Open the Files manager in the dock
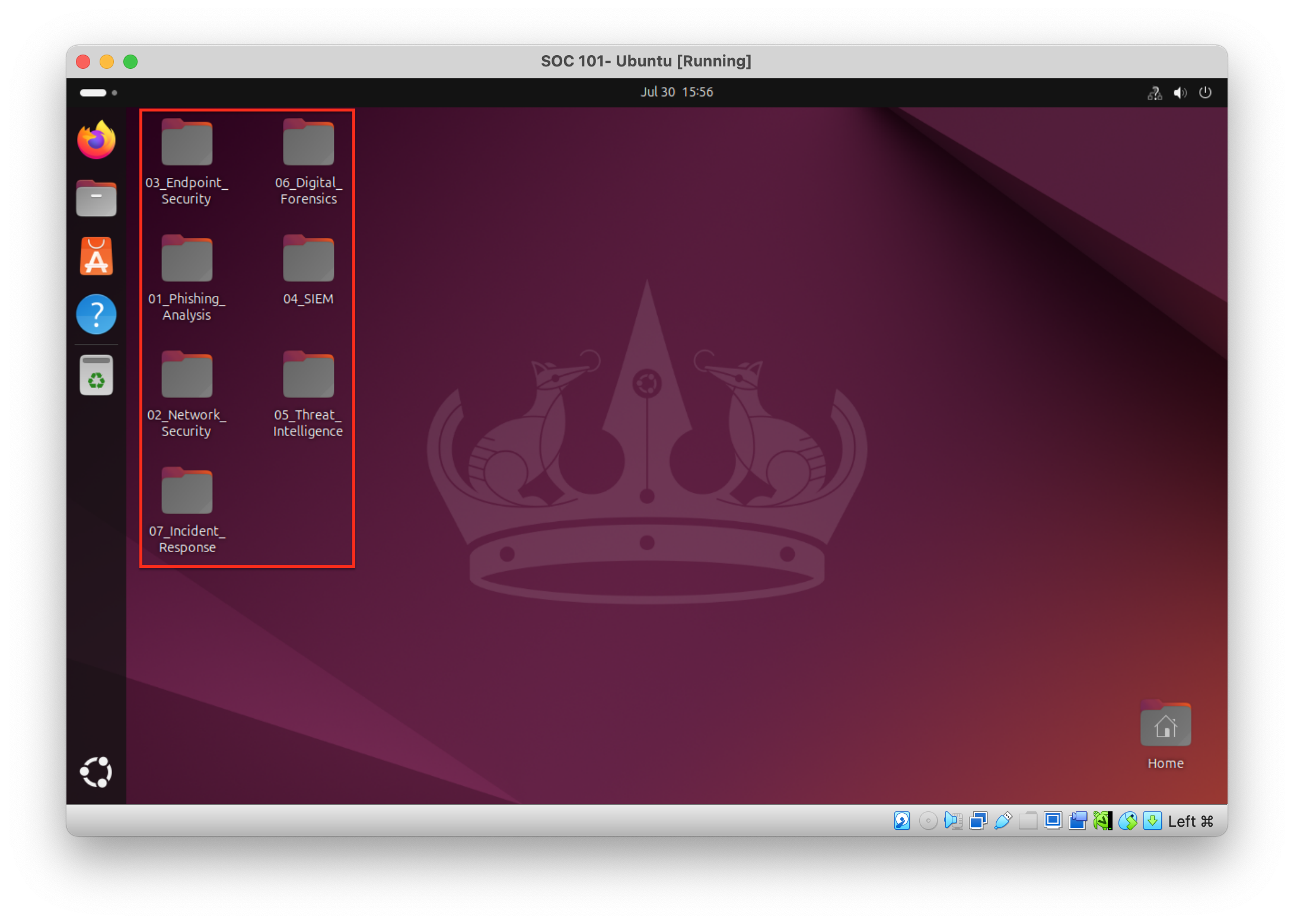 (96, 198)
